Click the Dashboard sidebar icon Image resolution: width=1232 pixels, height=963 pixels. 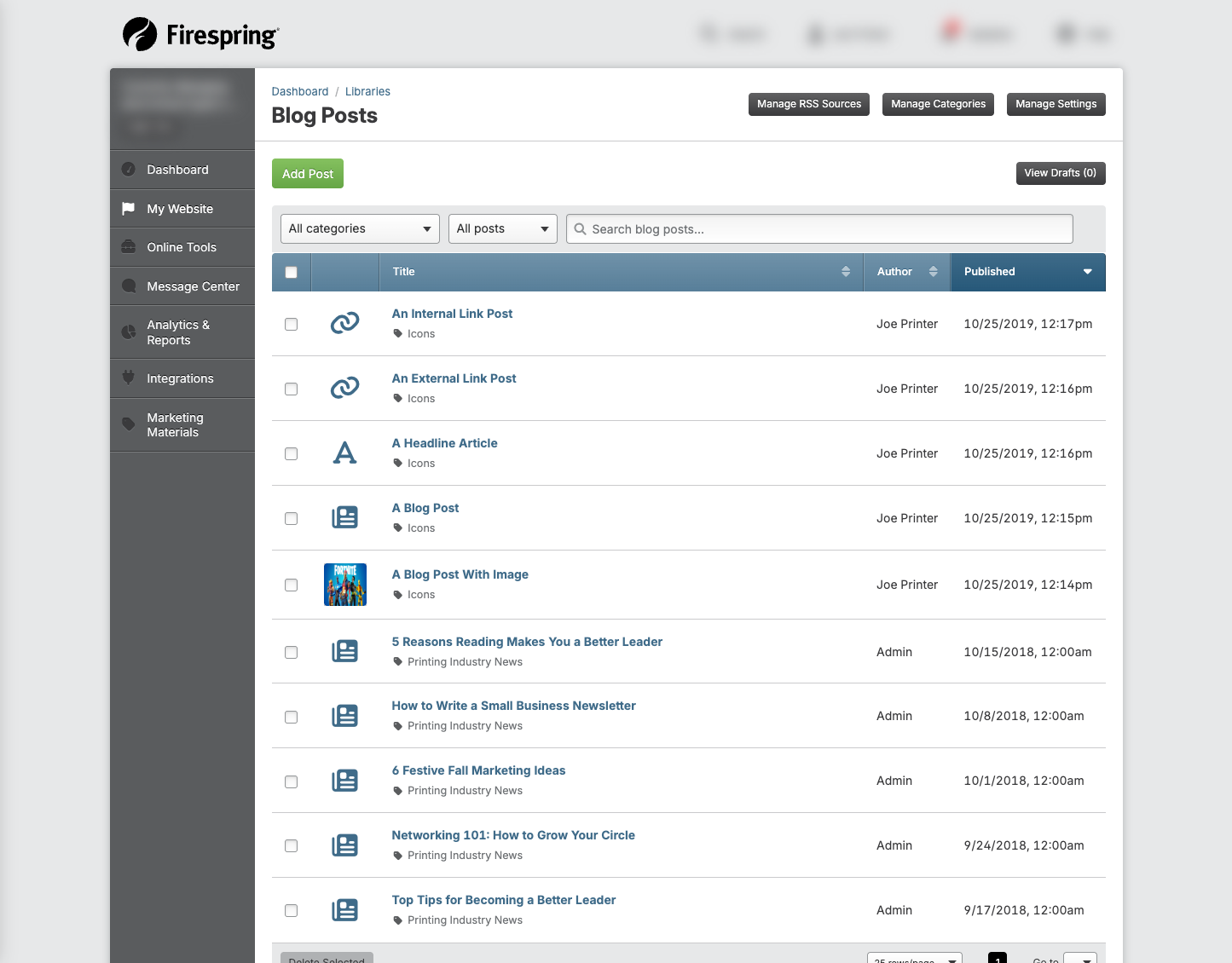[129, 170]
